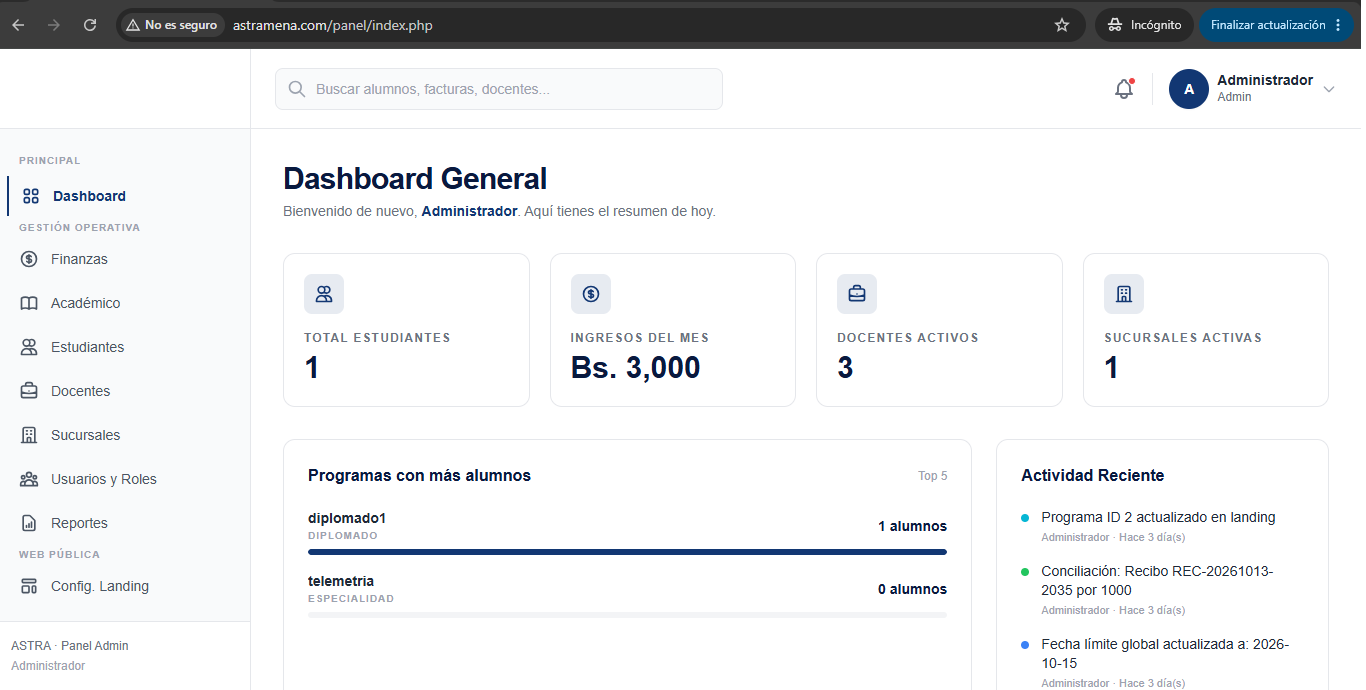Click the diplomado1 progress bar
The width and height of the screenshot is (1366, 690).
click(627, 552)
